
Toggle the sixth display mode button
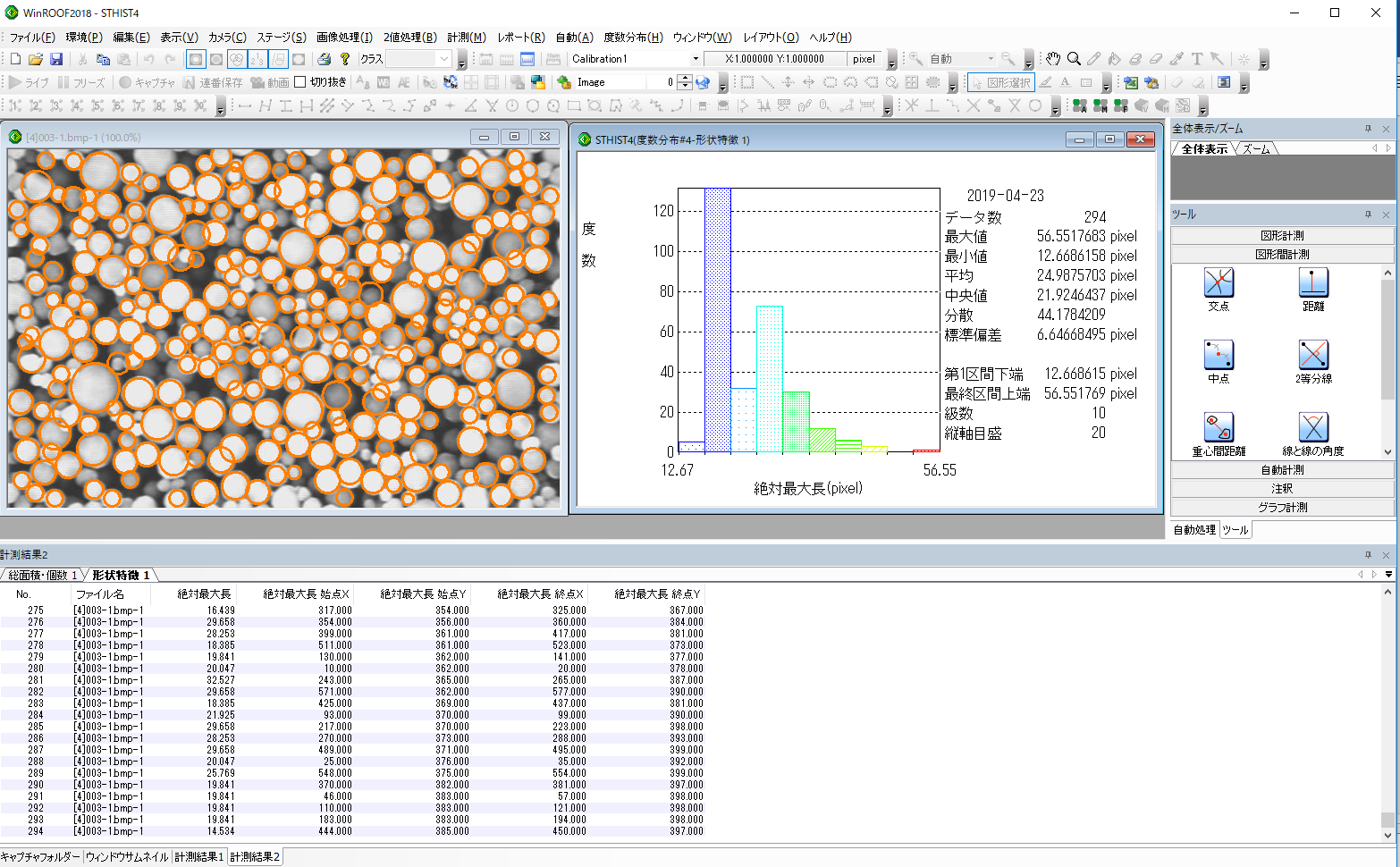click(x=299, y=59)
